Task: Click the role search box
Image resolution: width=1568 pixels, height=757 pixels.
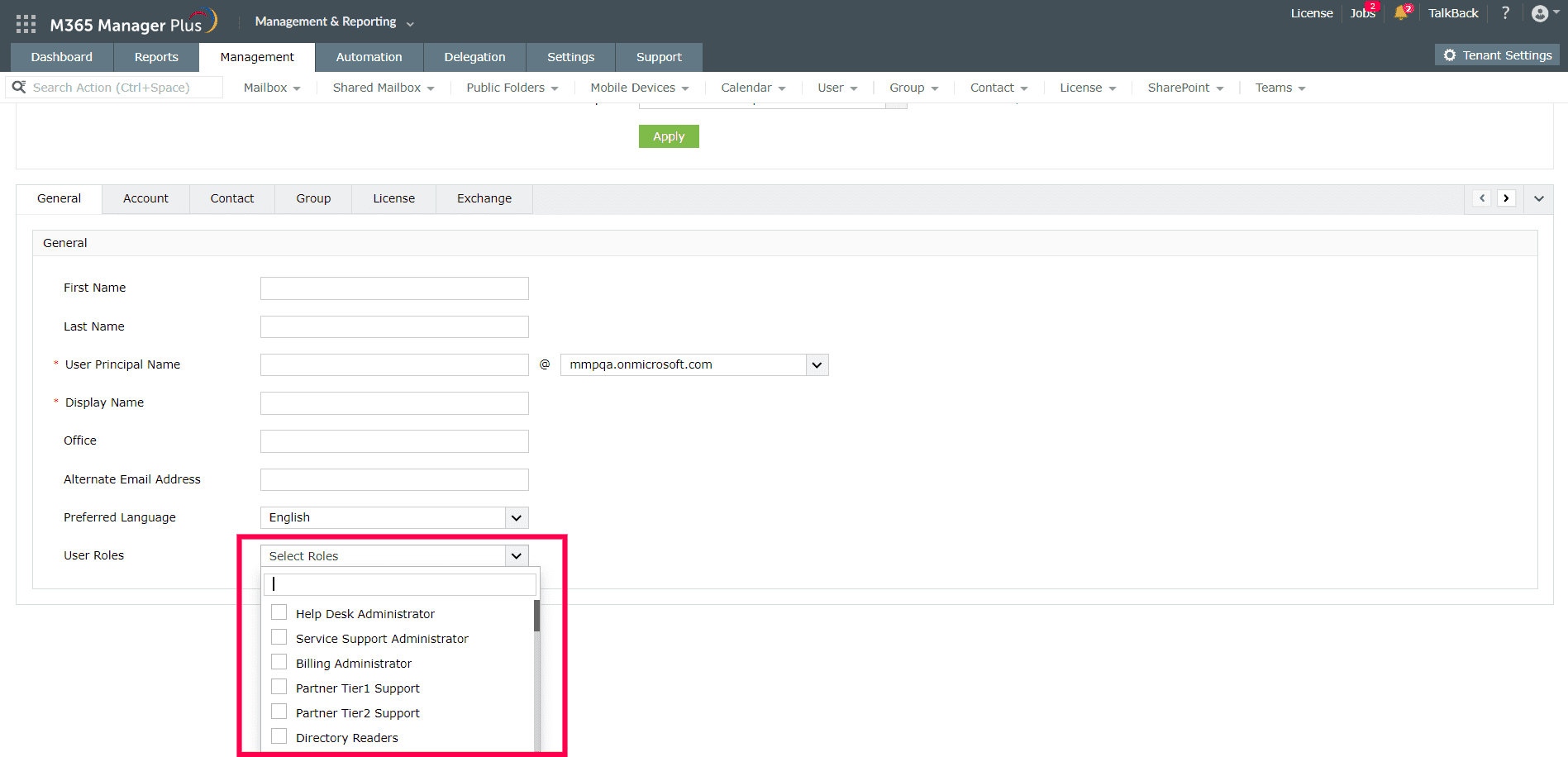Action: pos(400,584)
